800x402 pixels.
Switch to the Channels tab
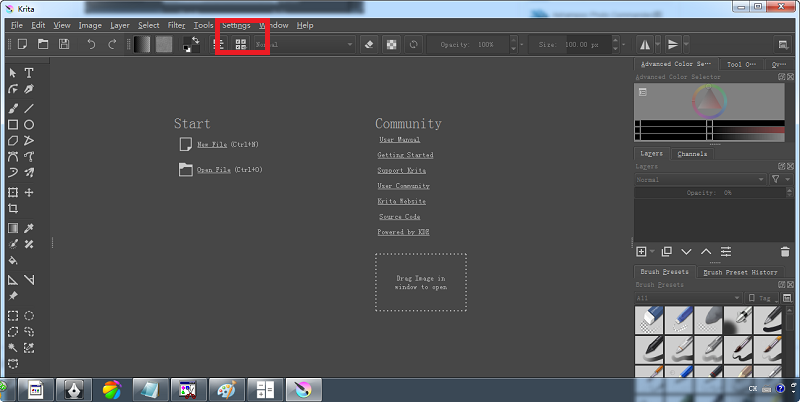tap(692, 154)
